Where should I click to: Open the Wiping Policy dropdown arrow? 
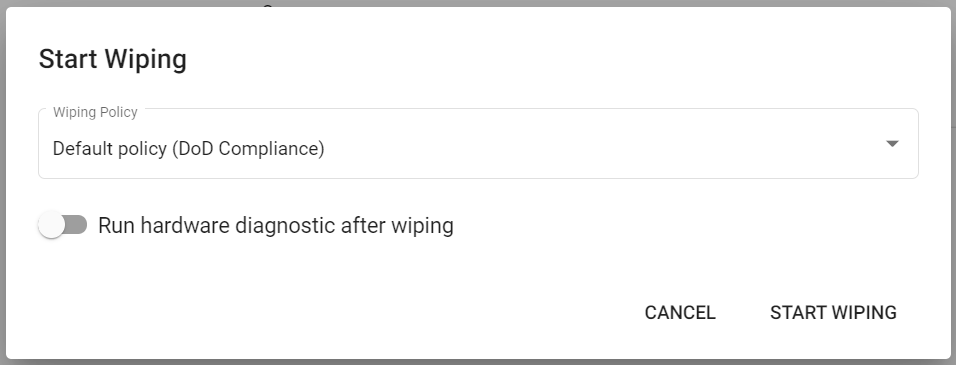[892, 144]
